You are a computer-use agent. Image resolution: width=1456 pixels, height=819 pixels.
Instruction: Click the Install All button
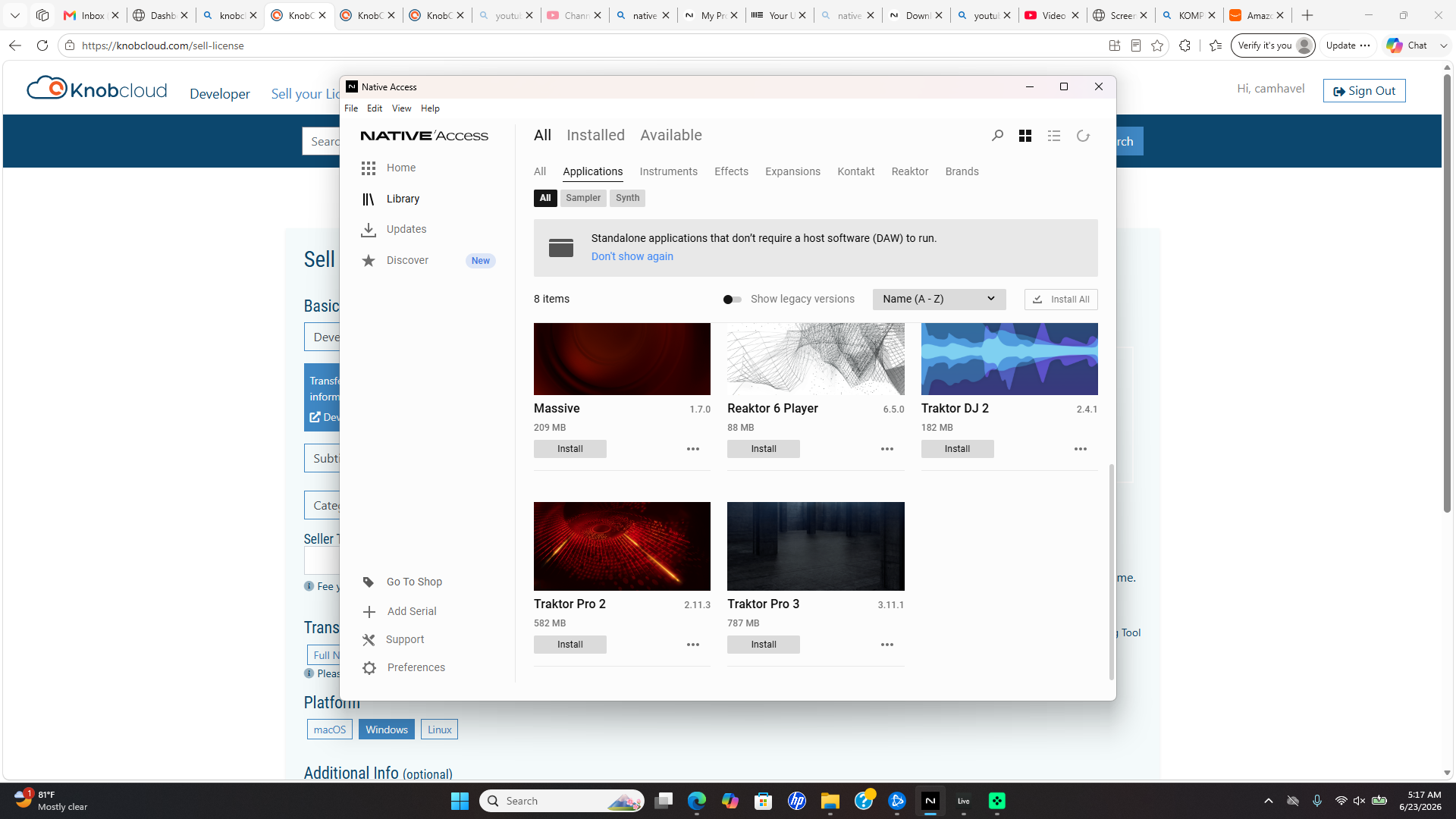[1061, 300]
